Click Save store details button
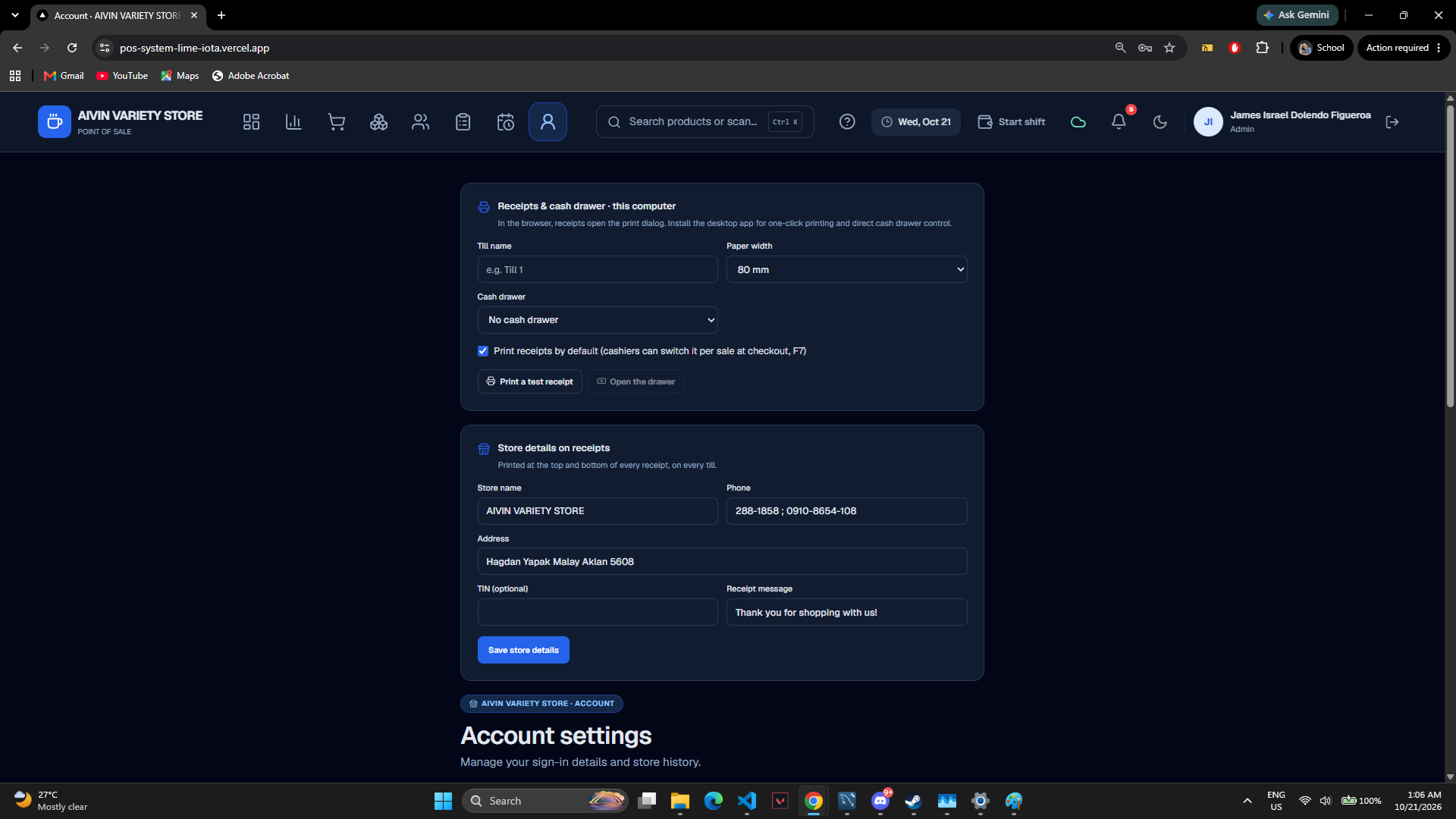 523,650
